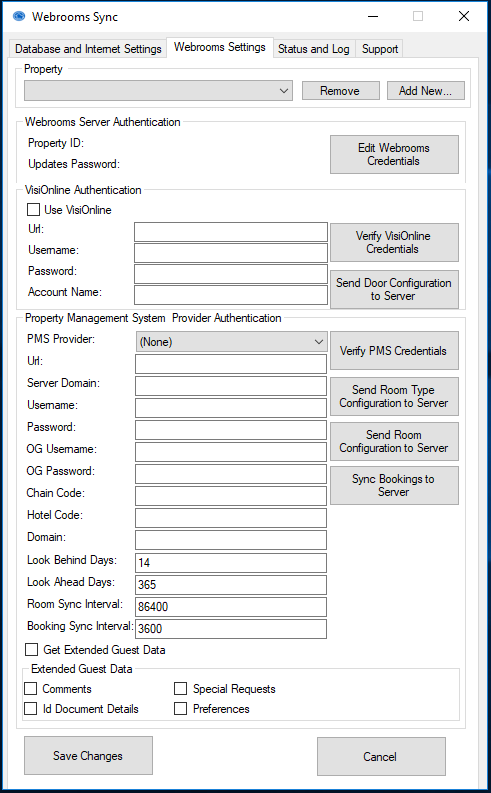The width and height of the screenshot is (491, 793).
Task: Minimize the Webrooms Sync window
Action: pyautogui.click(x=373, y=16)
